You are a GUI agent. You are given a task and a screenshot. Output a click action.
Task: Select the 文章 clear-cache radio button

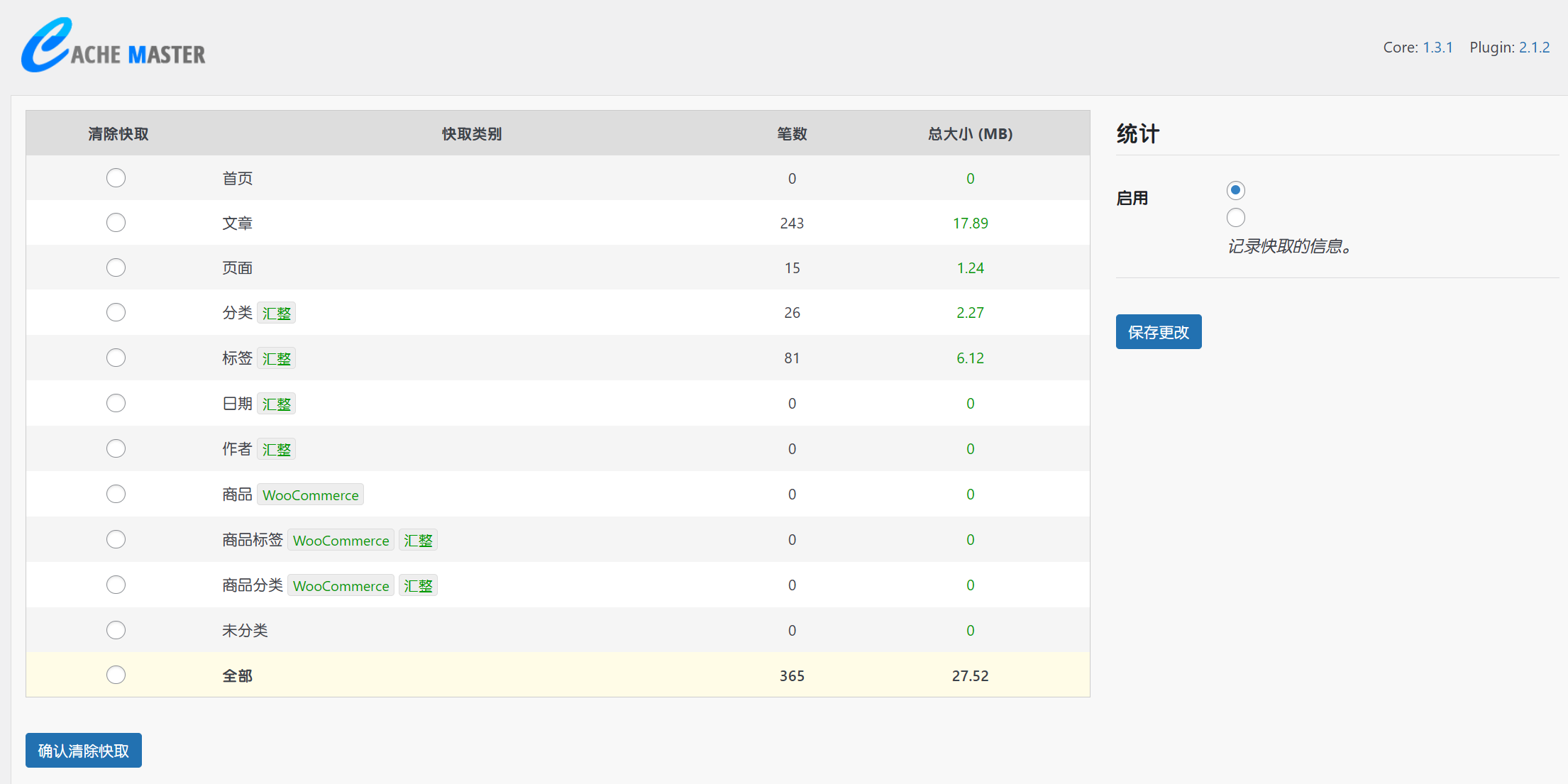click(x=116, y=223)
